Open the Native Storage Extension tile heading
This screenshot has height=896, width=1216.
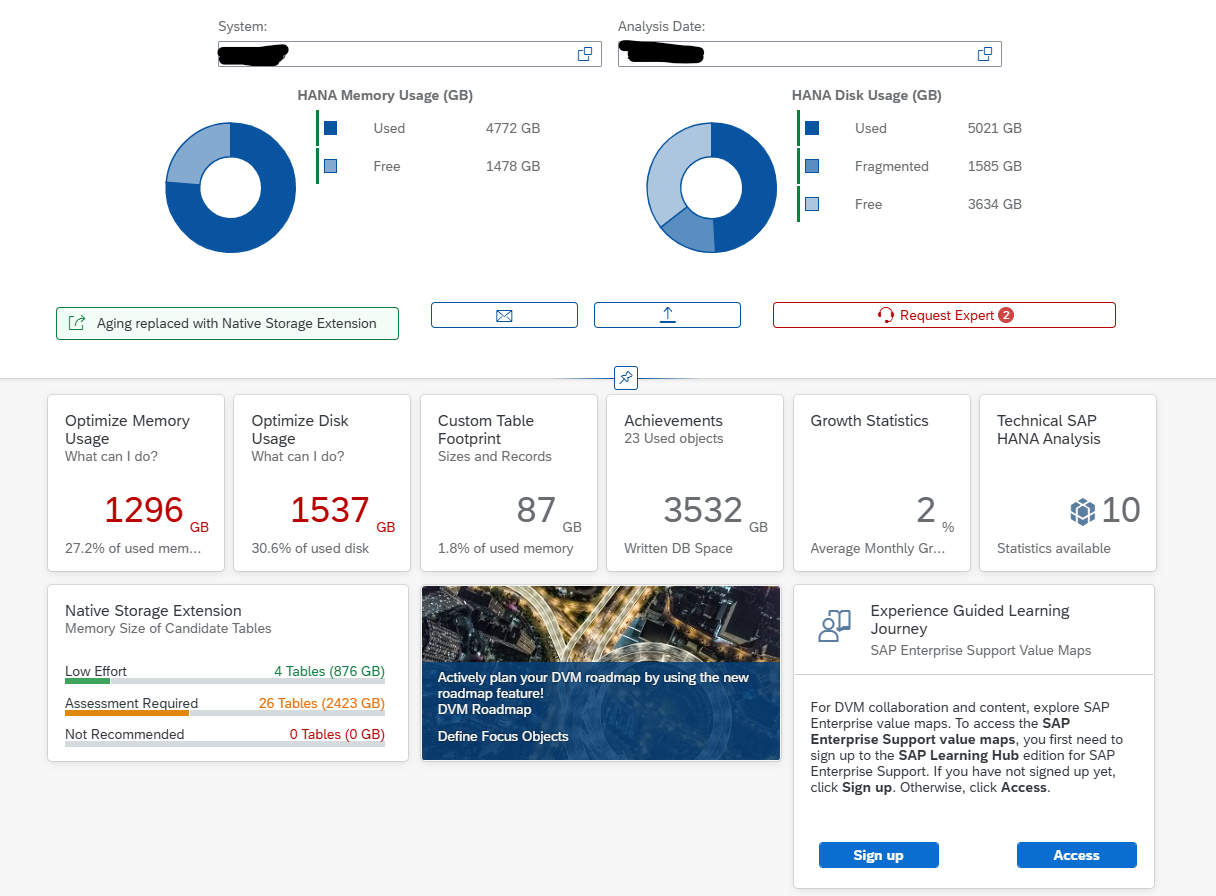[153, 611]
